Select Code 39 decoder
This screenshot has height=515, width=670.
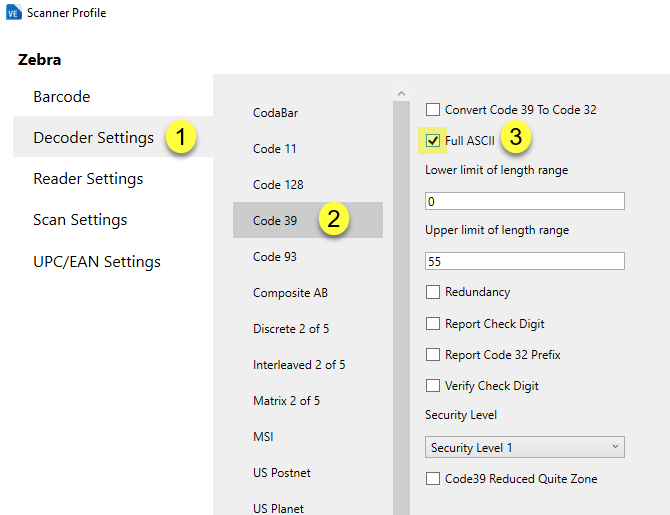[x=275, y=221]
